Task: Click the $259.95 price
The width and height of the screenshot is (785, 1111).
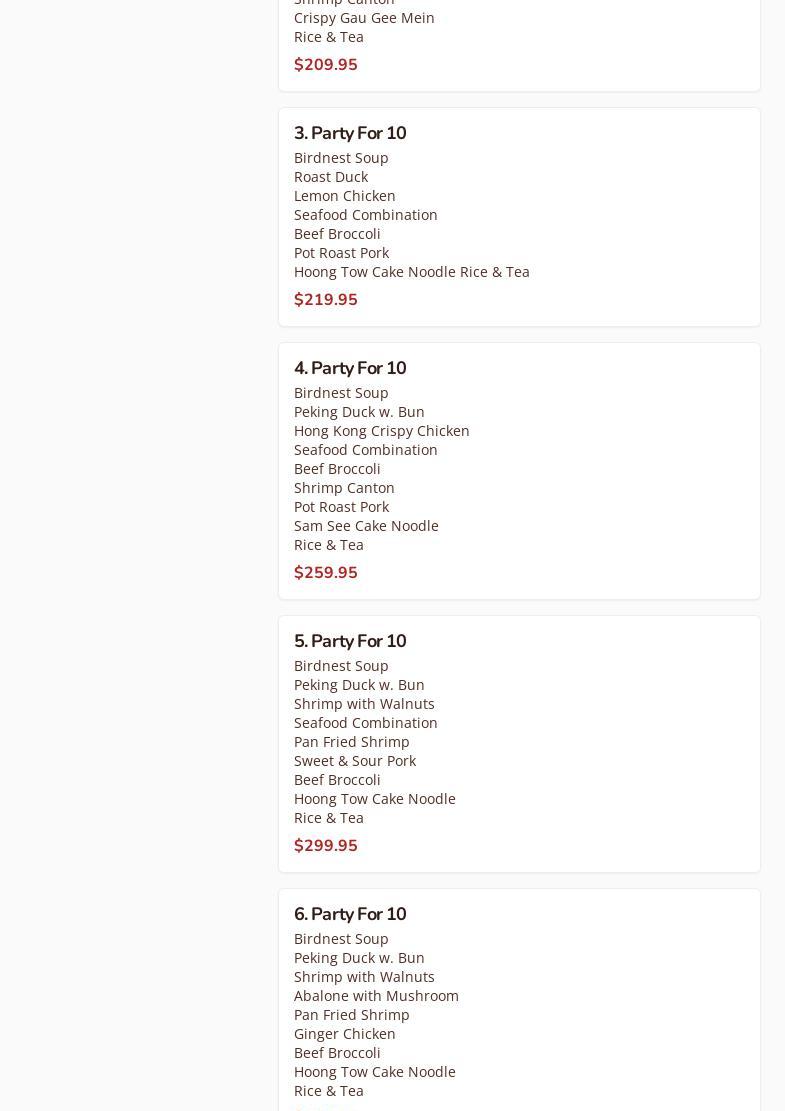Action: click(x=326, y=572)
